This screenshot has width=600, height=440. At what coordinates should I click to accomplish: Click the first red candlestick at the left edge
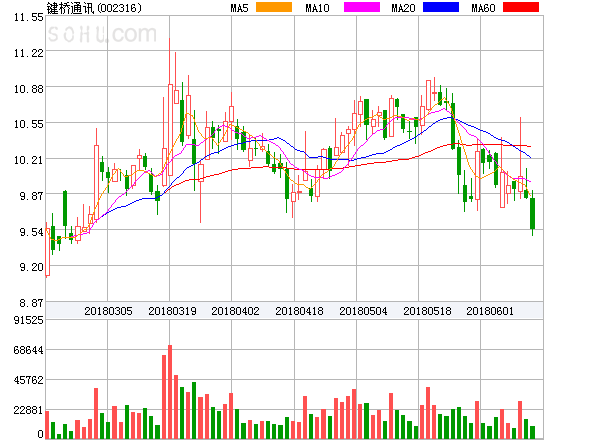[x=47, y=252]
